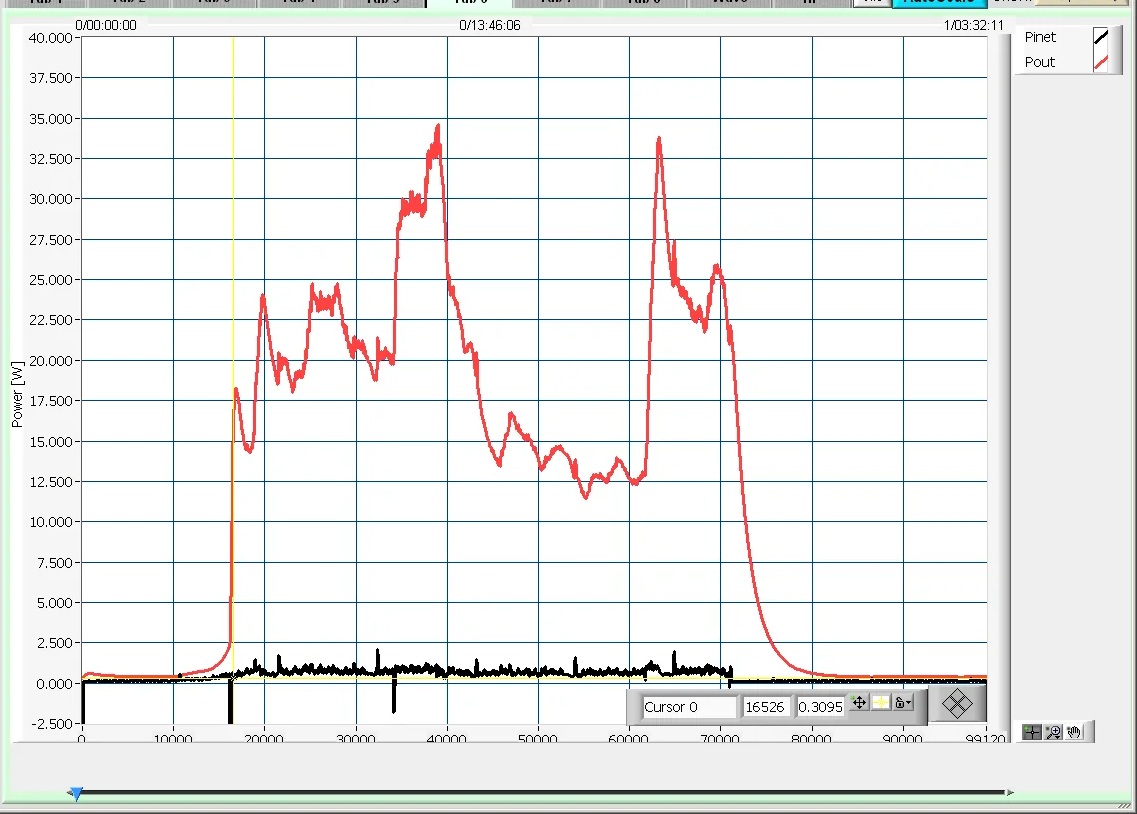This screenshot has width=1137, height=814.
Task: Click the 50000 X-axis tick label
Action: (537, 739)
